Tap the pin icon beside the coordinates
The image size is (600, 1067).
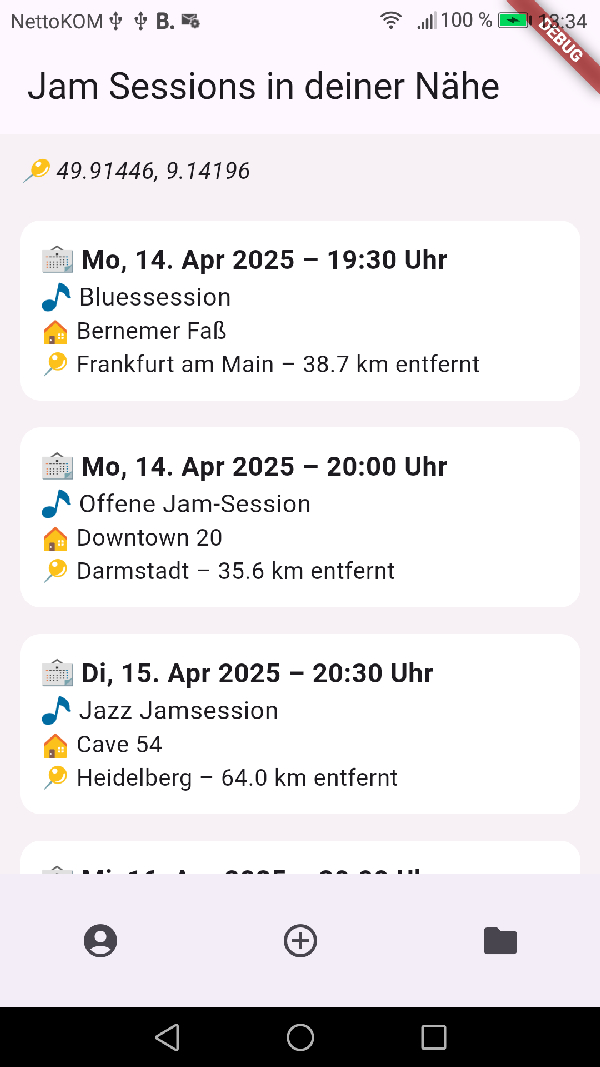(x=36, y=171)
